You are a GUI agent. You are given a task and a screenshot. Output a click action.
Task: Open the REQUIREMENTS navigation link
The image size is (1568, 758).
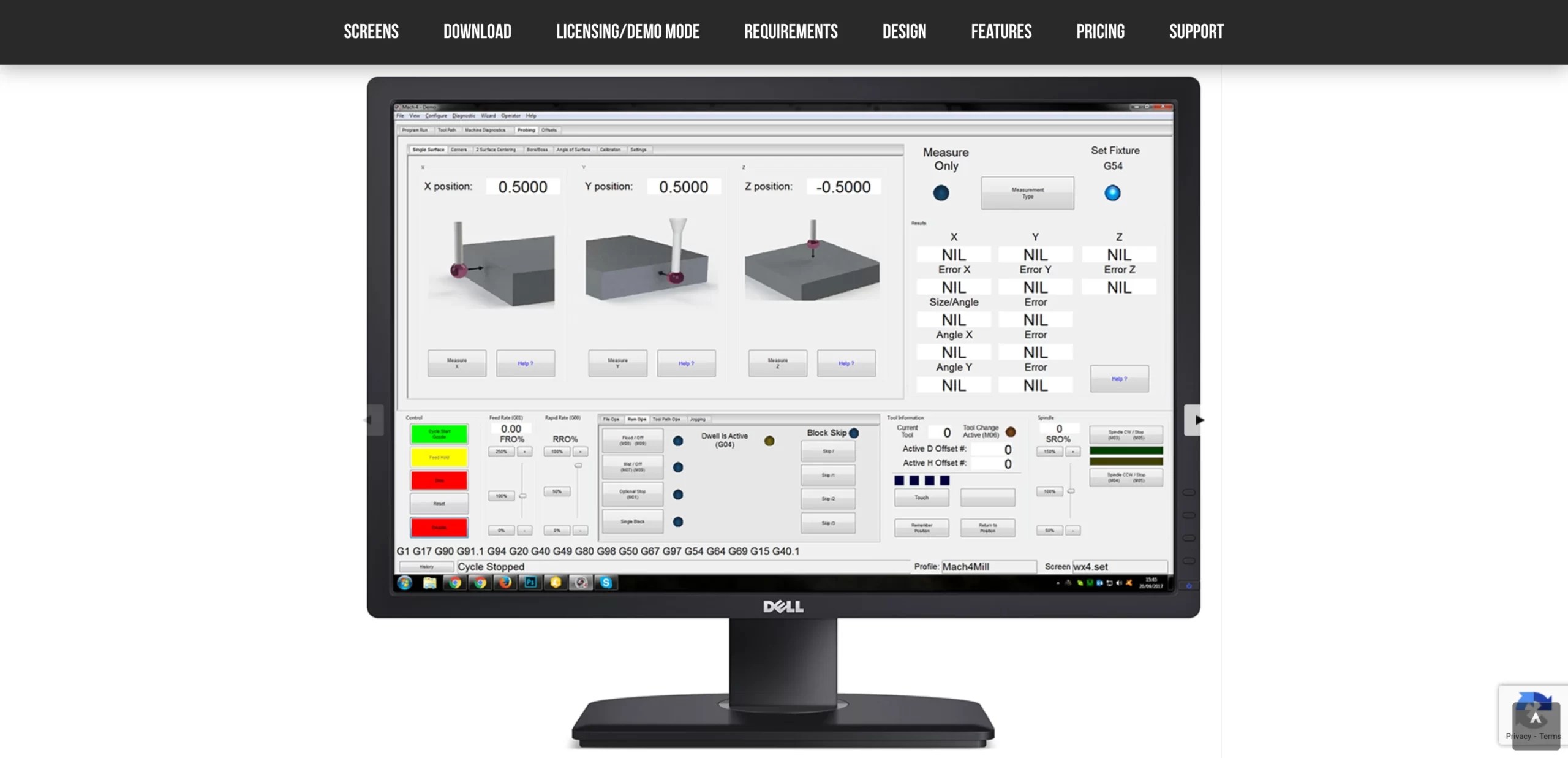pyautogui.click(x=791, y=31)
